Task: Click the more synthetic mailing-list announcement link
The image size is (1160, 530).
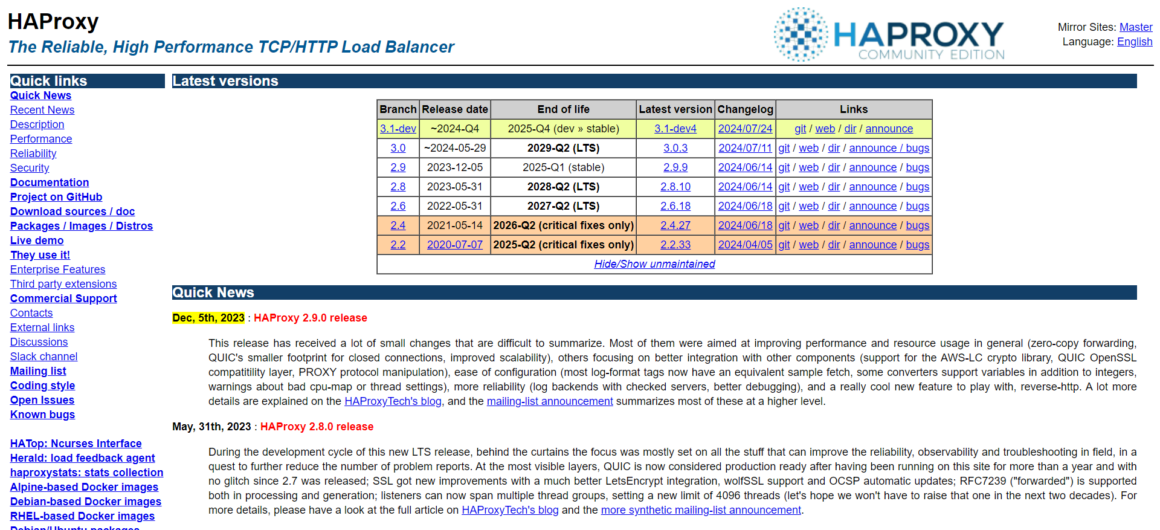Action: pos(700,510)
